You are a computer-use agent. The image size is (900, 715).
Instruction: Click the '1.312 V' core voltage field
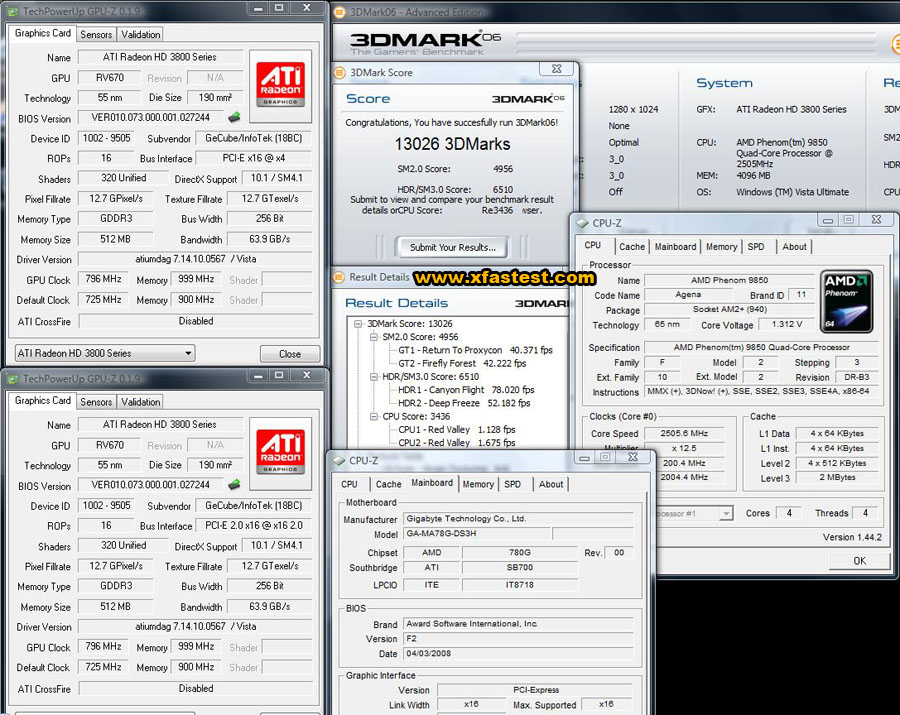(787, 324)
